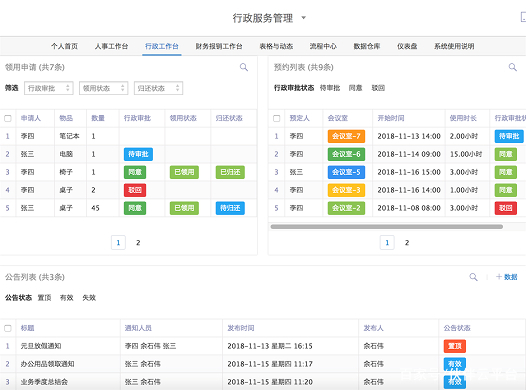Open the 领用状态 filter dropdown
The image size is (526, 390).
[x=104, y=88]
